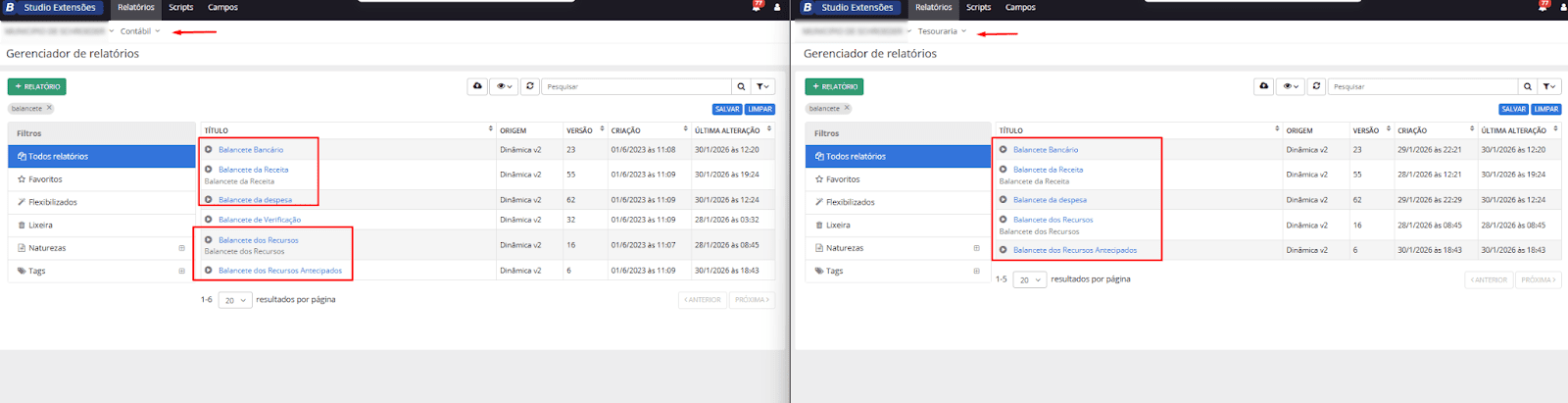Screen dimensions: 1568x403
Task: Toggle the eye visibility dropdown in left panel
Action: point(504,86)
